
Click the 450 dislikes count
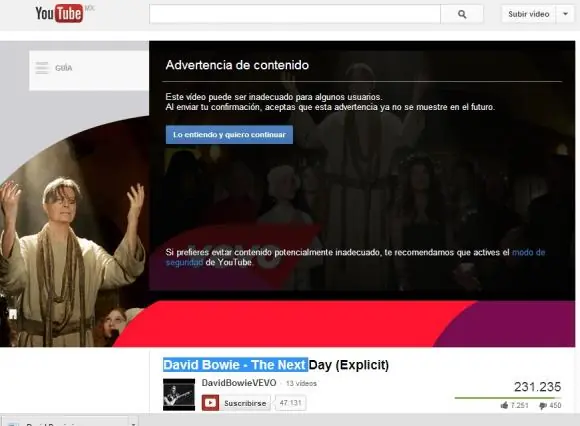pyautogui.click(x=555, y=406)
